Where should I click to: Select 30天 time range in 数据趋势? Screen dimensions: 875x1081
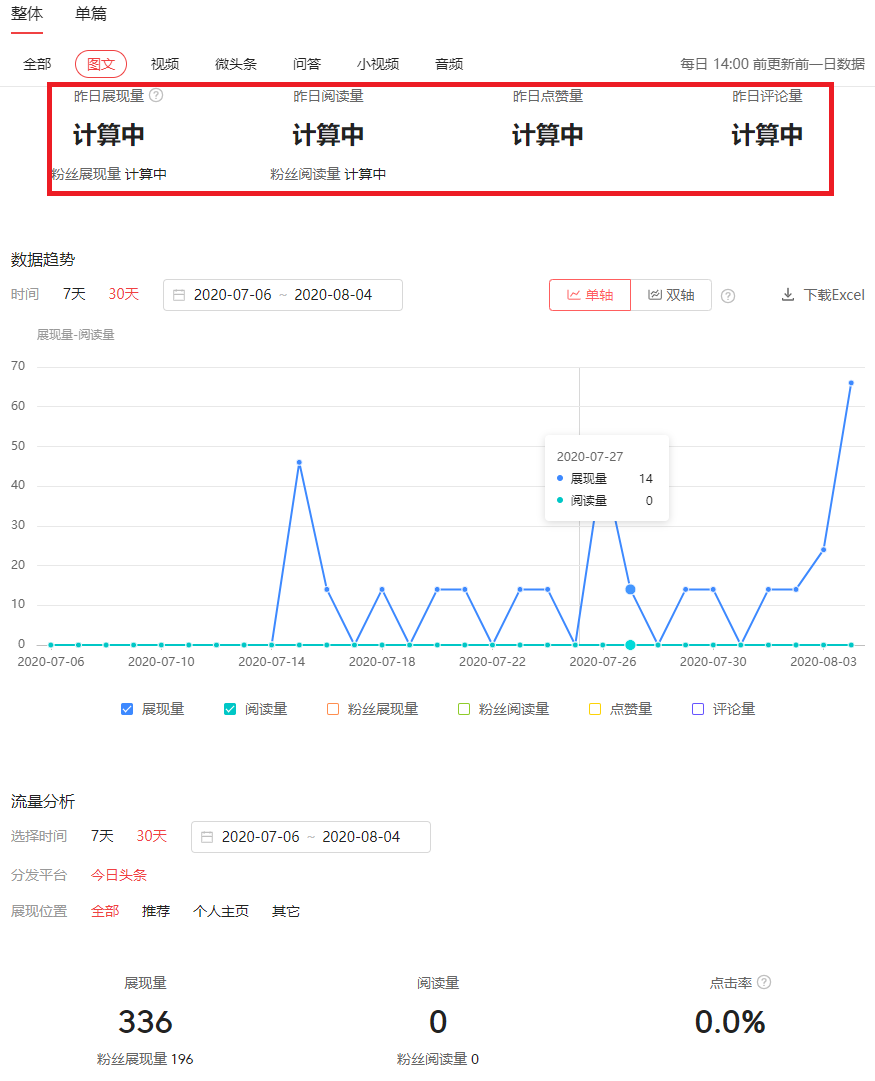point(123,294)
